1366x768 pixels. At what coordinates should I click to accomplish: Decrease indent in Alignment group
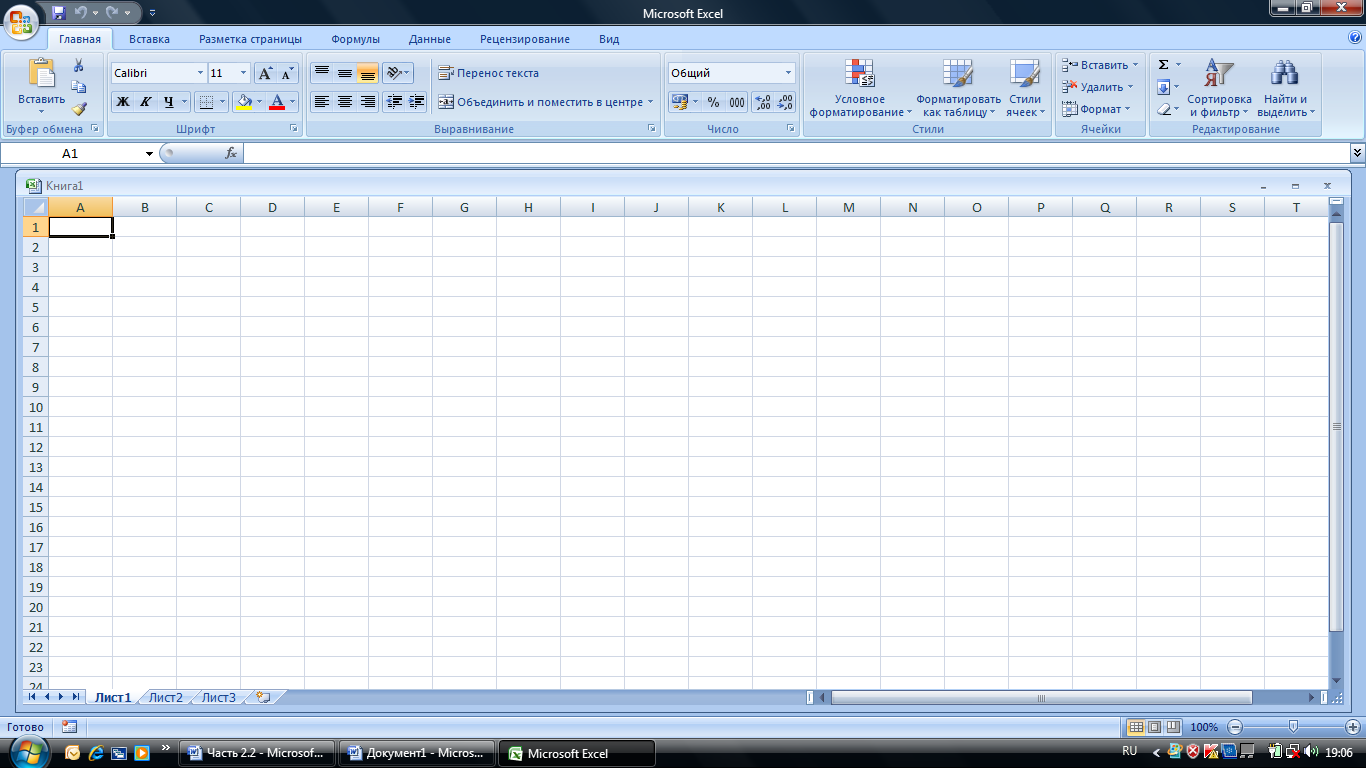pyautogui.click(x=394, y=102)
